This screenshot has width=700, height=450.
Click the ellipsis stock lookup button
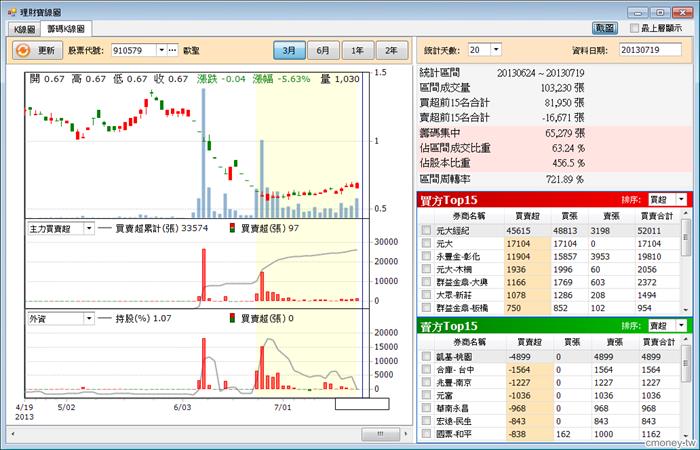pyautogui.click(x=172, y=50)
